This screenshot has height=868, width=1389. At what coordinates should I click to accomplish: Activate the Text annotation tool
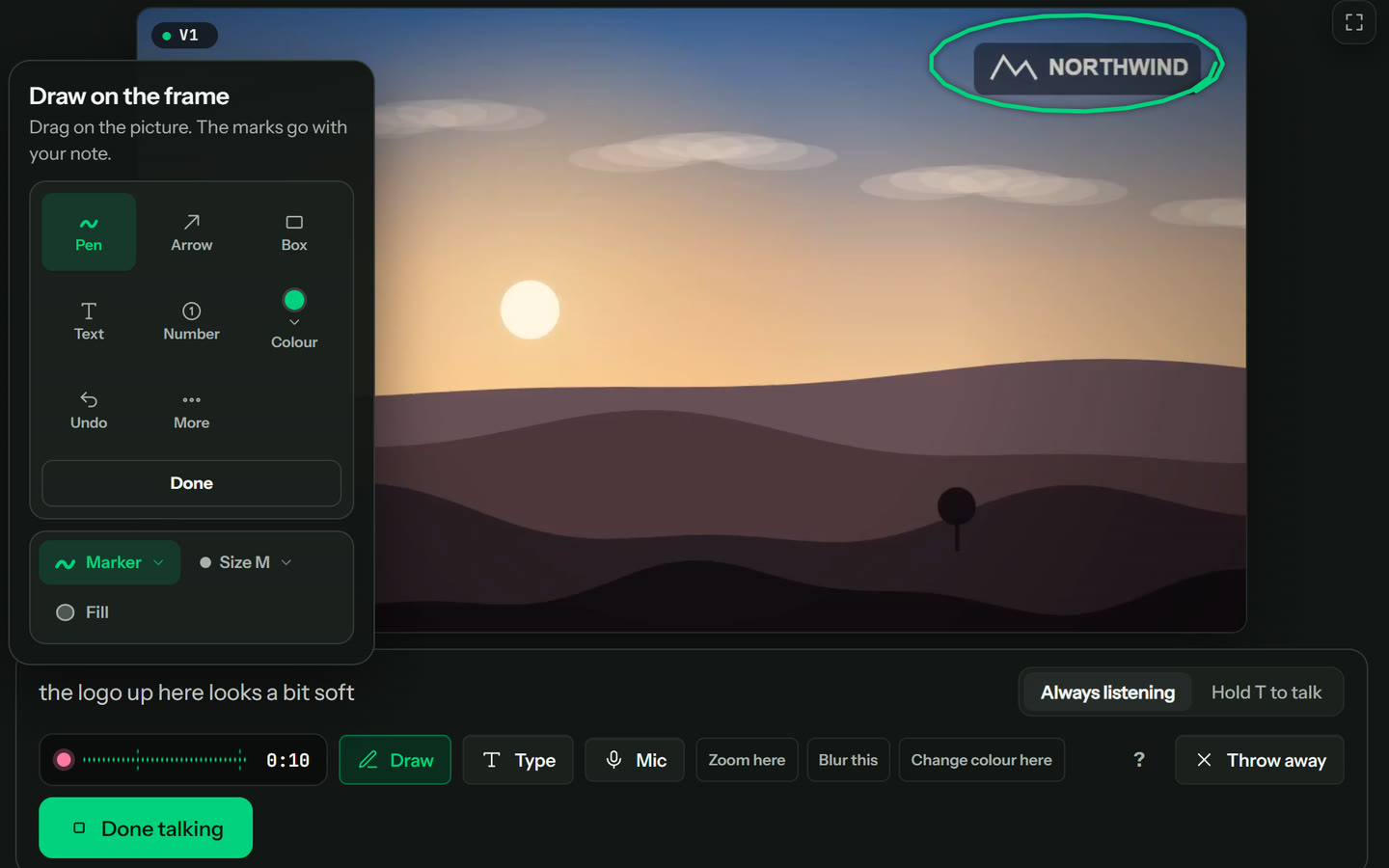(x=89, y=321)
